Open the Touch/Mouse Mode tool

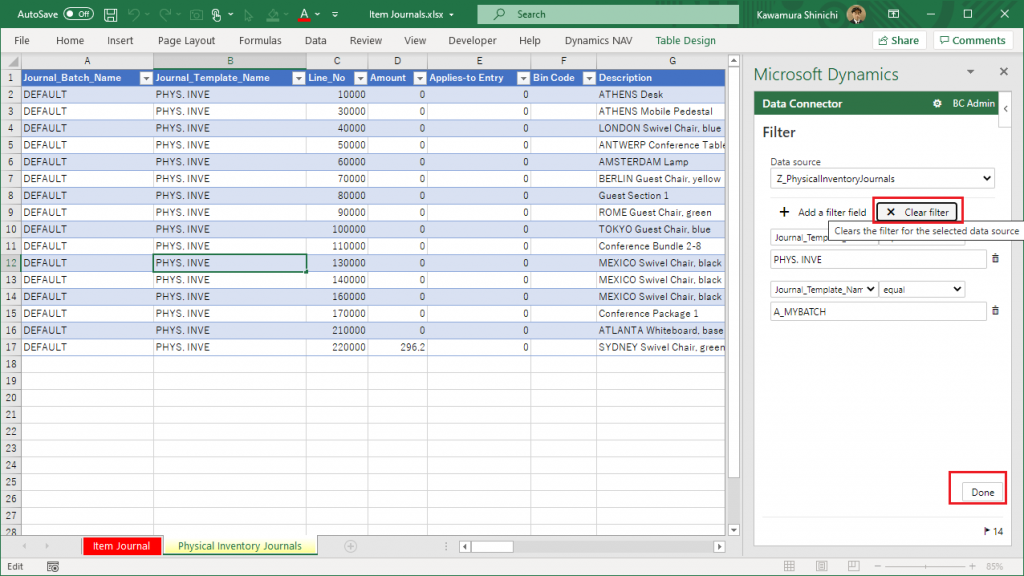pos(217,14)
